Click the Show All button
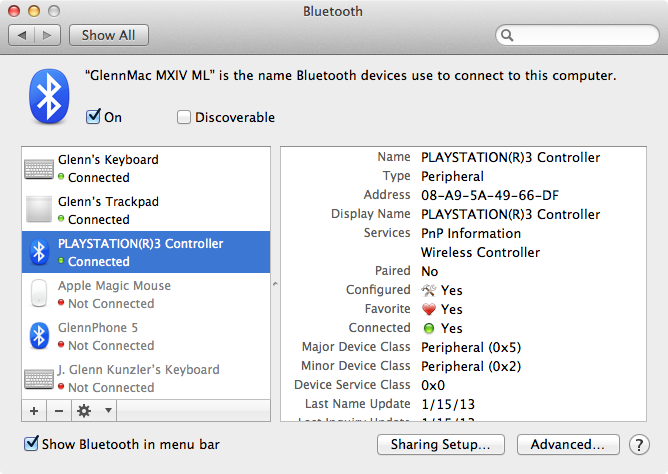The width and height of the screenshot is (668, 474). coord(109,35)
